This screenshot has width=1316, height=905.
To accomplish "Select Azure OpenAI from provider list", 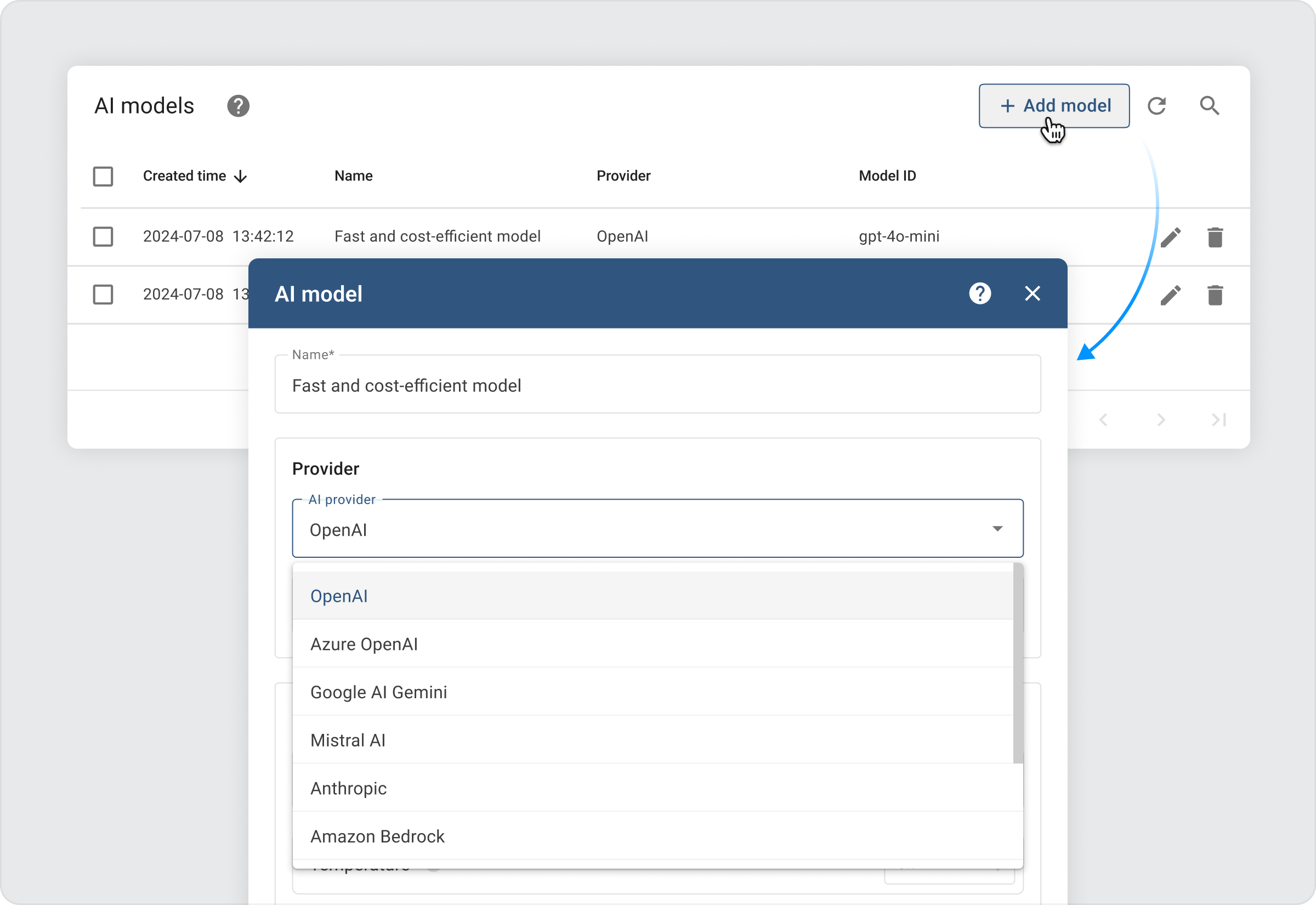I will point(364,644).
